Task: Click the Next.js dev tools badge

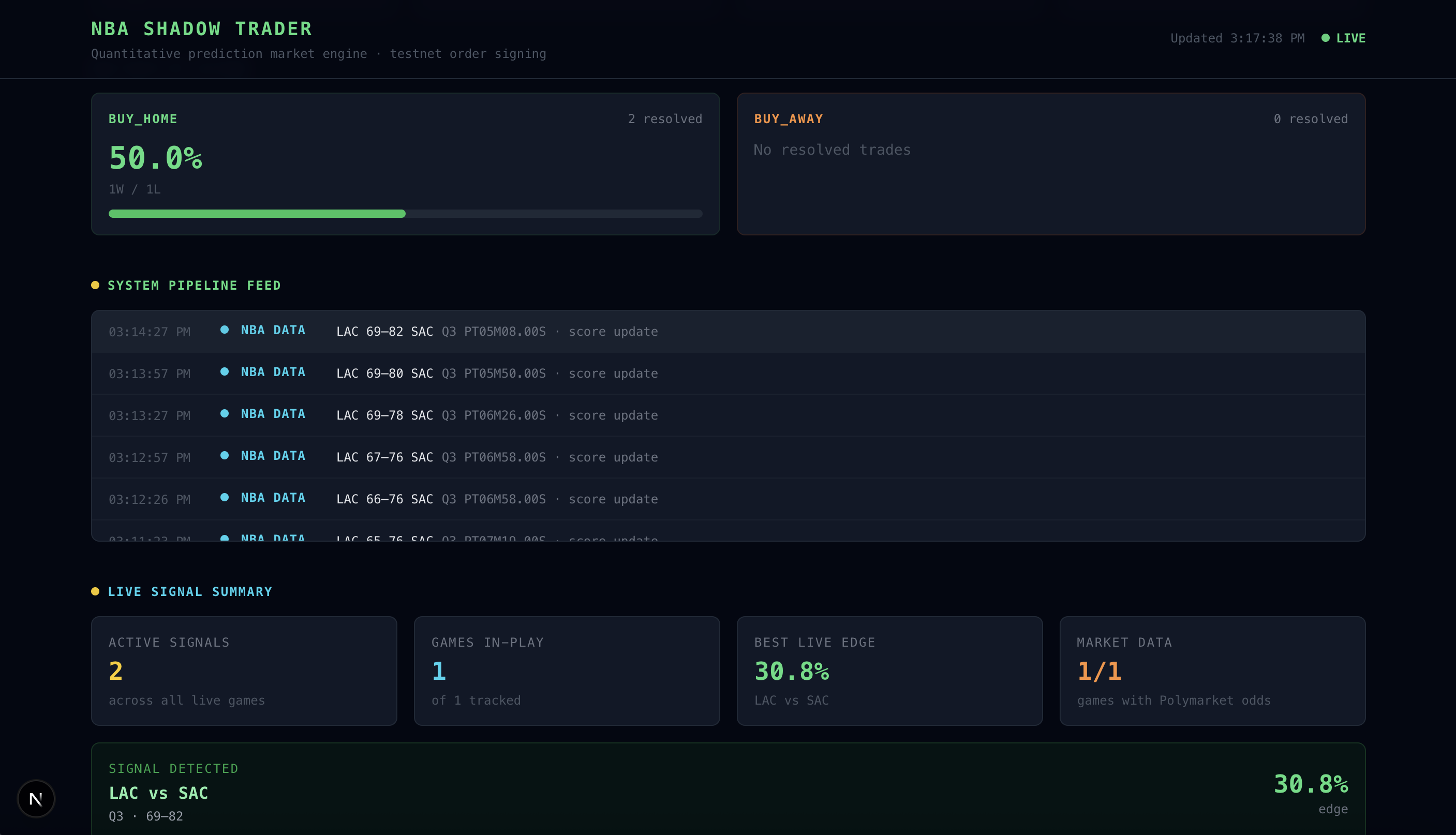Action: (x=36, y=798)
